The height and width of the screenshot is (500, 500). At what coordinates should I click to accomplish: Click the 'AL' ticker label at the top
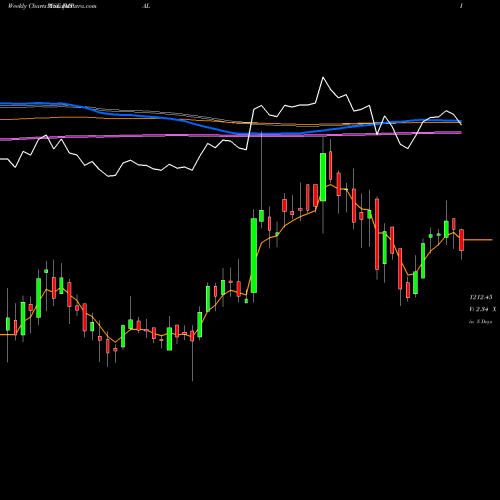146,6
